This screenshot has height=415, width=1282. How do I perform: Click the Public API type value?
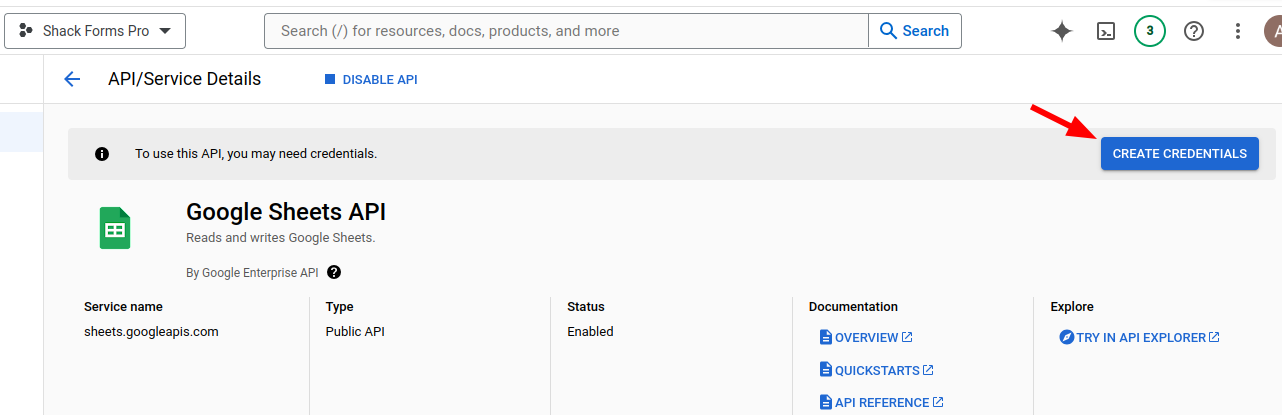pyautogui.click(x=355, y=331)
